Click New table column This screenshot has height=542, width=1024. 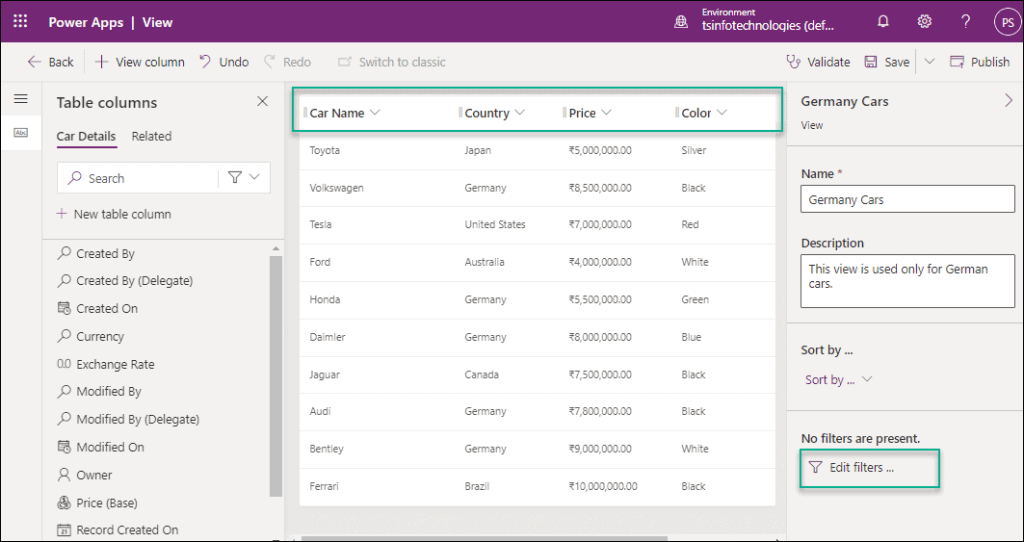114,214
